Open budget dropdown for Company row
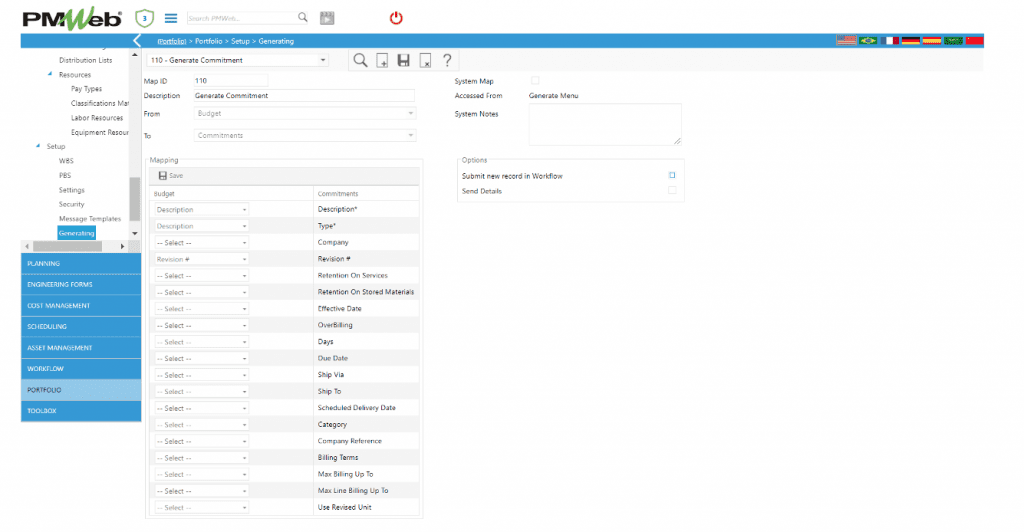The width and height of the screenshot is (1024, 532). (201, 243)
